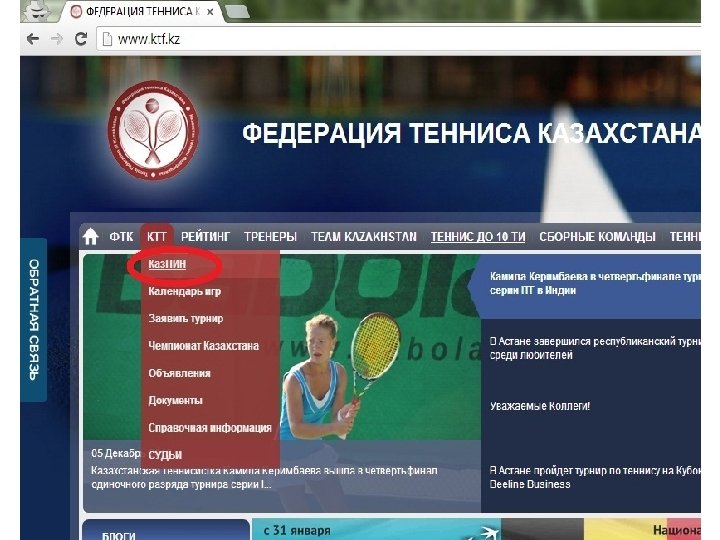This screenshot has width=720, height=540.
Task: Click the с 31 января banner
Action: [x=377, y=530]
